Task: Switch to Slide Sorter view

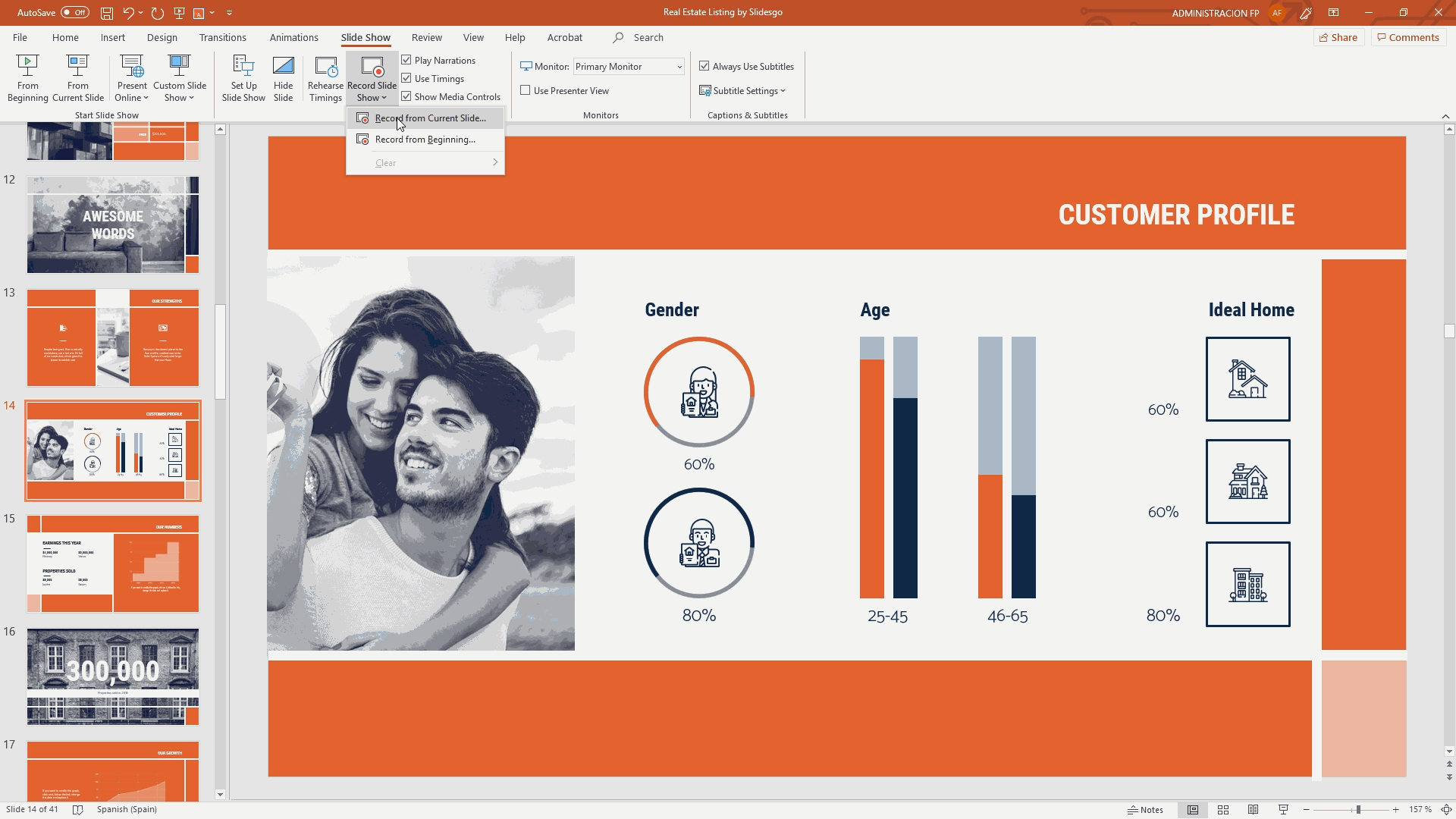Action: 1222,809
